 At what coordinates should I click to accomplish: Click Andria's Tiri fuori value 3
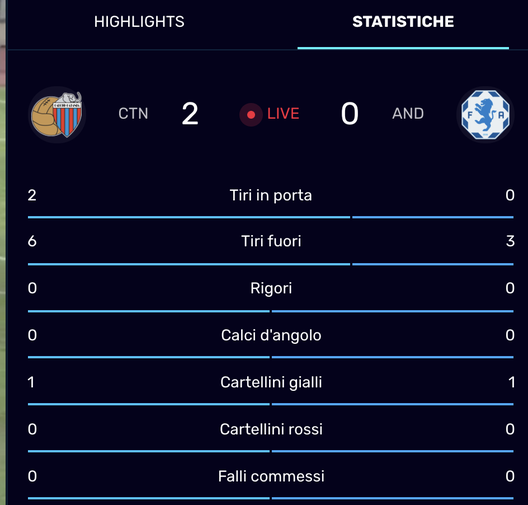coord(510,241)
